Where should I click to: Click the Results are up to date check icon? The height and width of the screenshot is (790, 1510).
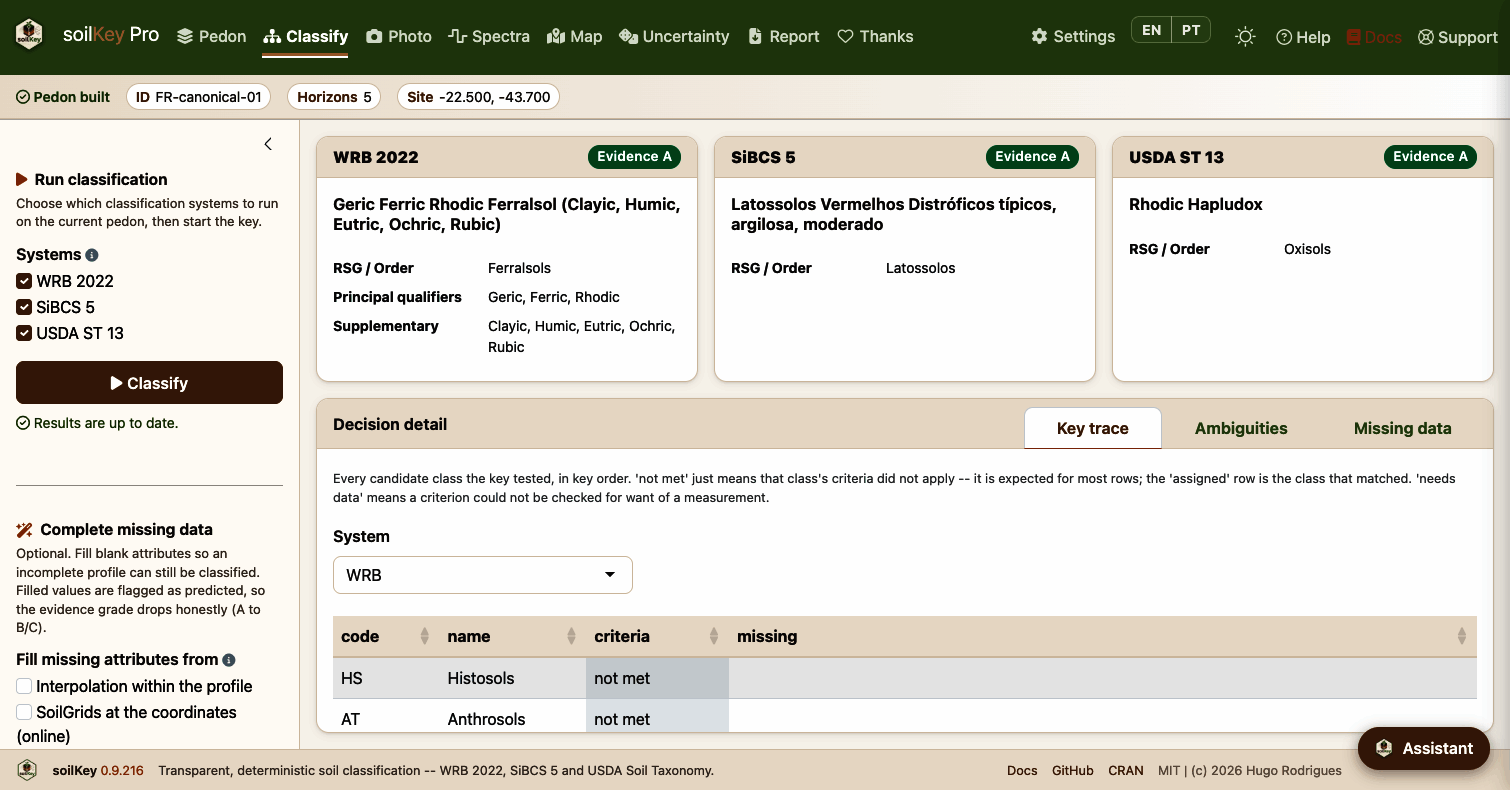23,423
